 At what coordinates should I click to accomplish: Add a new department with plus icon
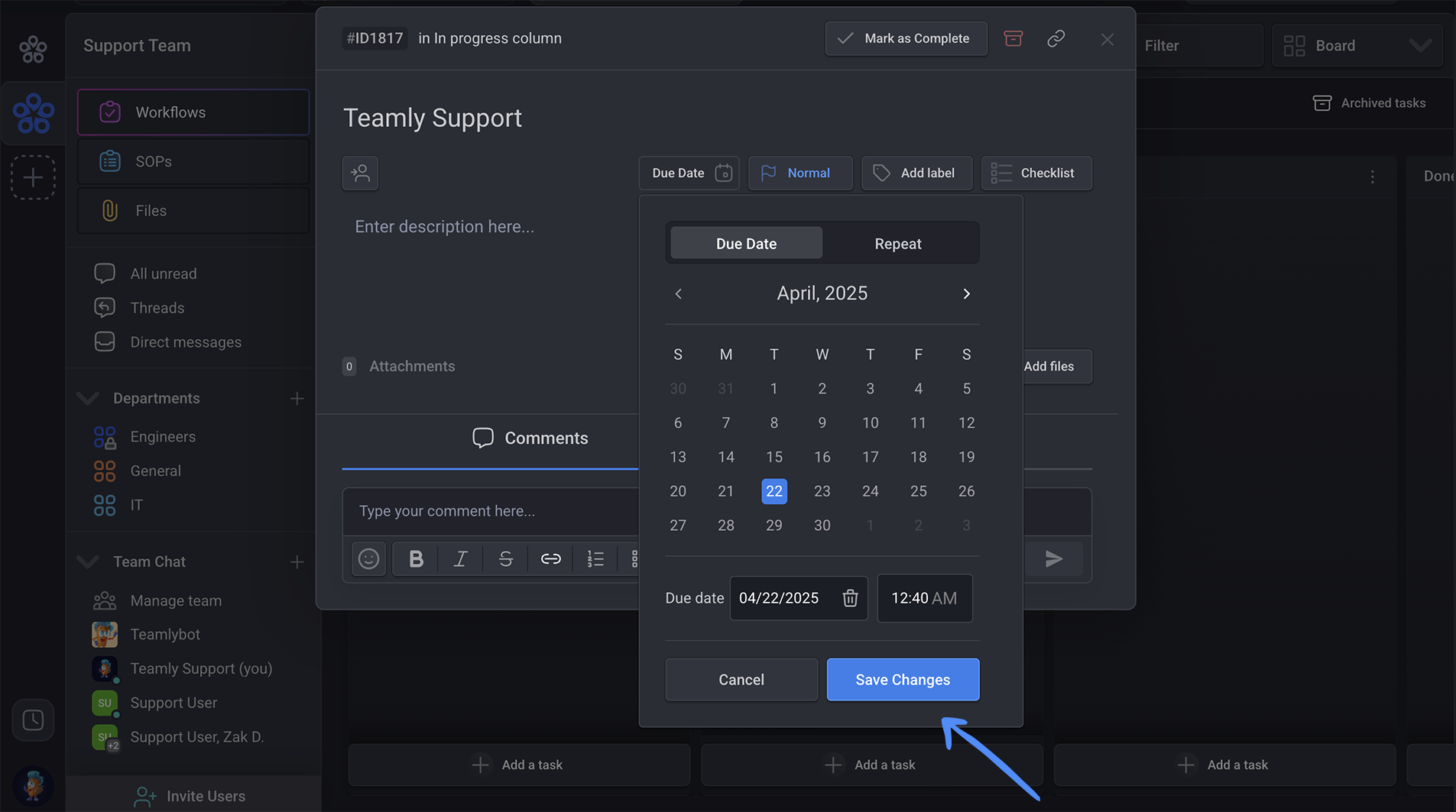(x=297, y=399)
